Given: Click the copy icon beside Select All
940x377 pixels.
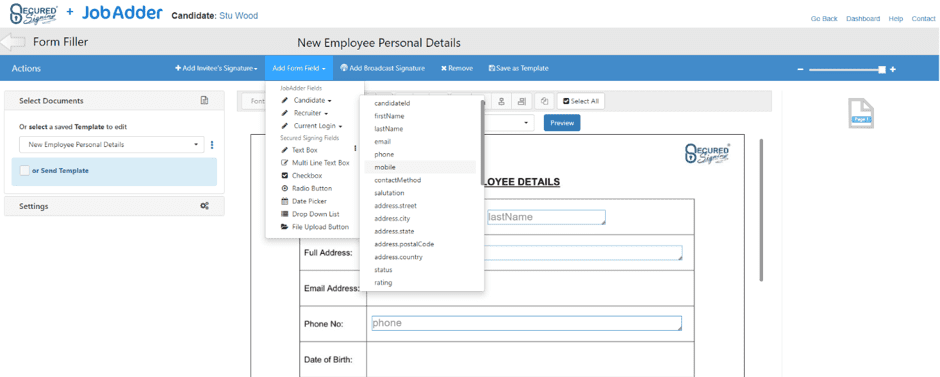Looking at the screenshot, I should pos(544,101).
